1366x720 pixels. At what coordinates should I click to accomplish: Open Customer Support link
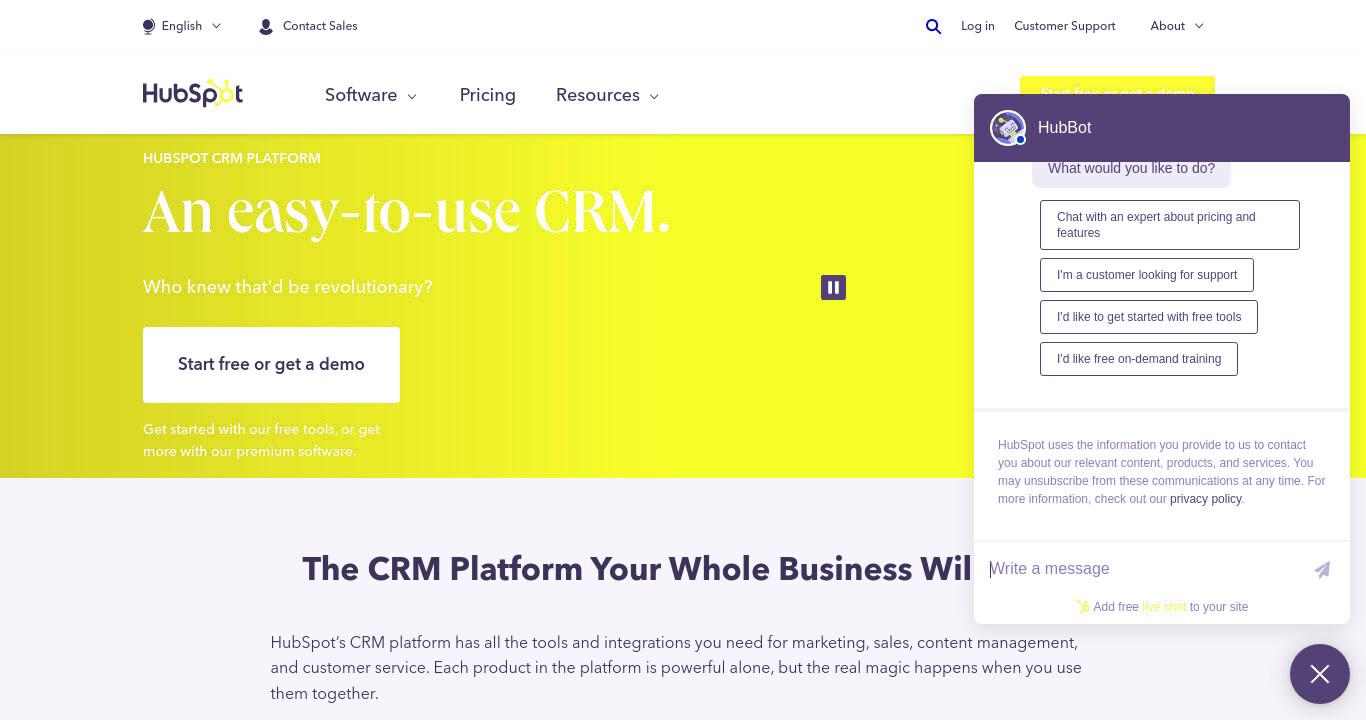click(x=1064, y=26)
